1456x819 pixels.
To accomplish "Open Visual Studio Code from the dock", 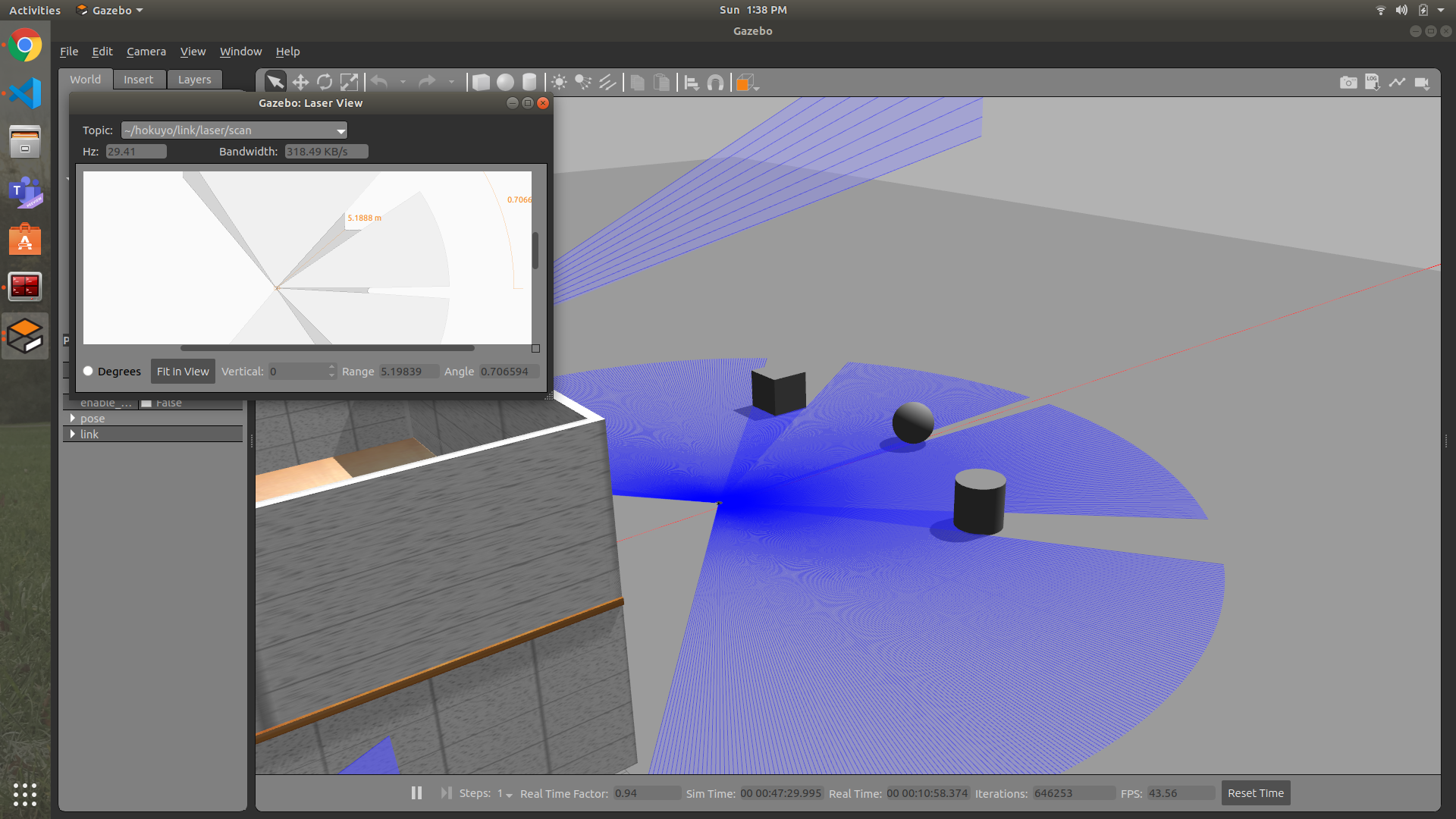I will [x=25, y=94].
